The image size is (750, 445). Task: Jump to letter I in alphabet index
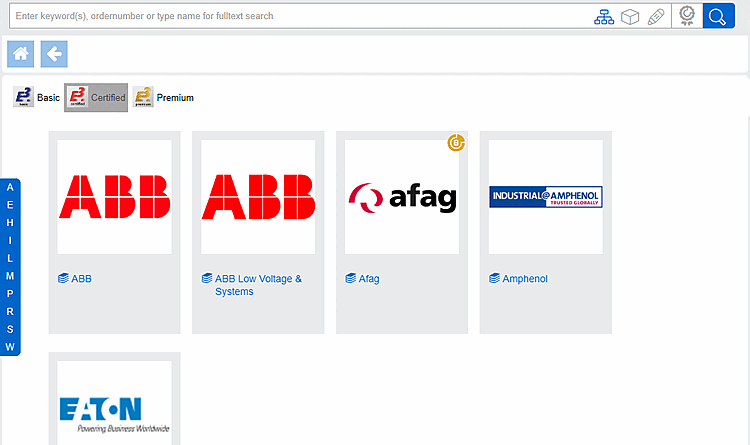click(10, 241)
